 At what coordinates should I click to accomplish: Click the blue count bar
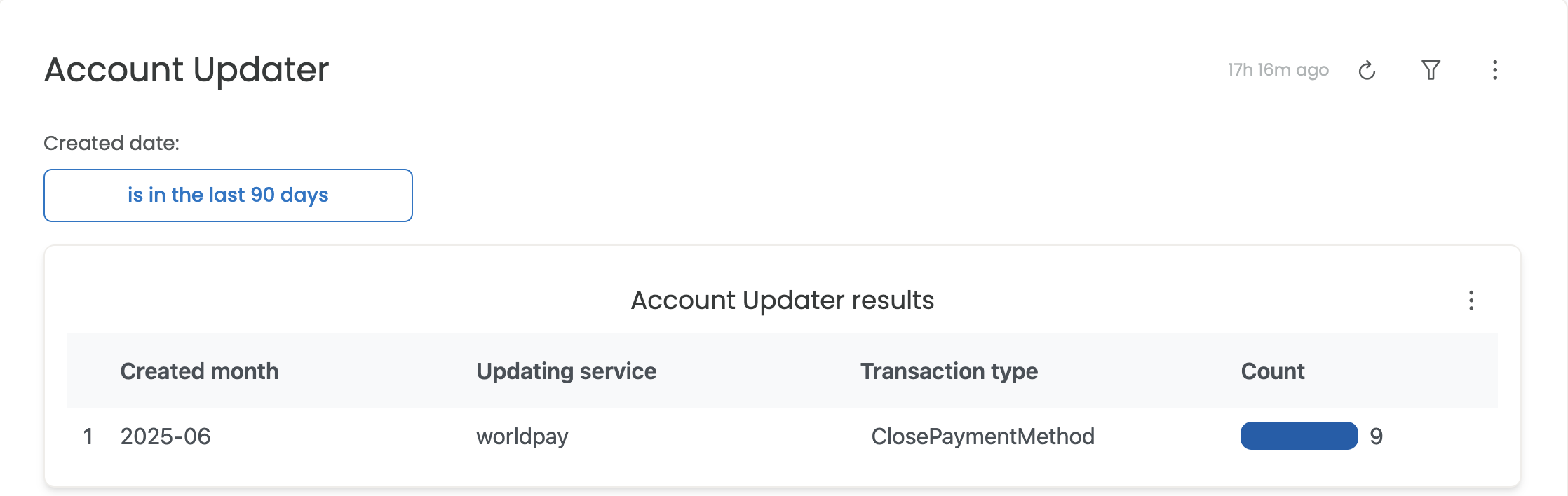(x=1299, y=436)
